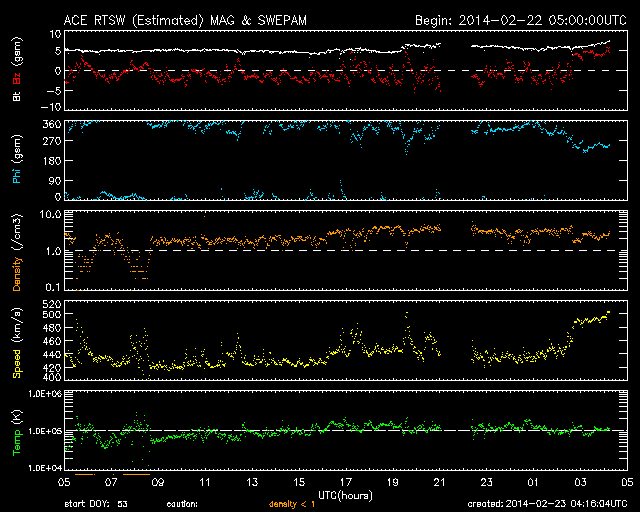Click the 01 hour tick label
The height and width of the screenshot is (512, 640).
[x=533, y=482]
